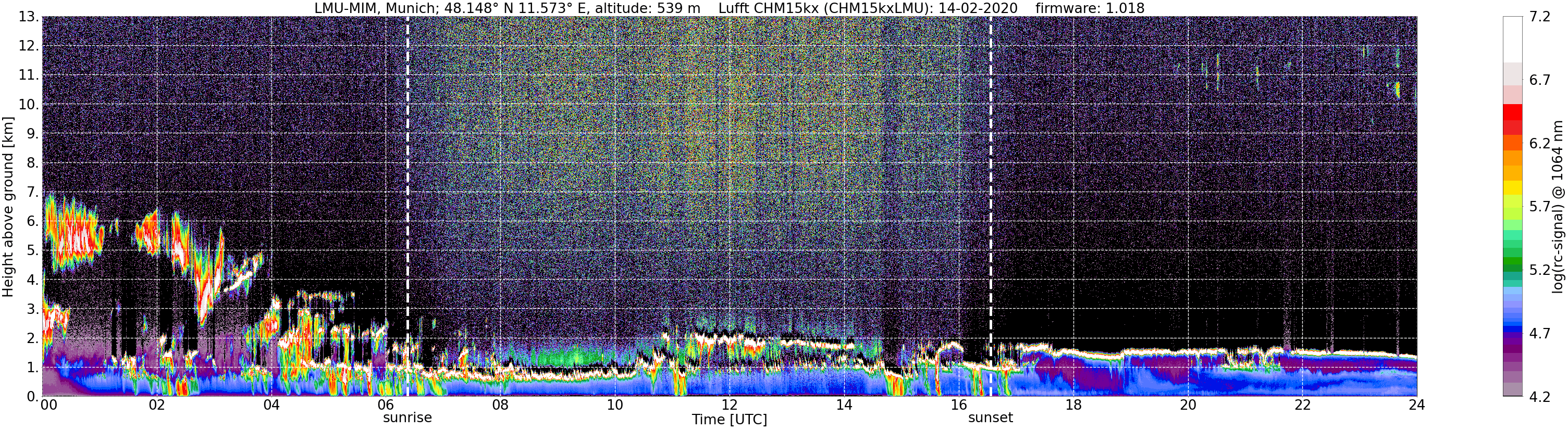Image resolution: width=1568 pixels, height=430 pixels.
Task: Click the sunrise dashed vertical marker line
Action: coord(407,207)
